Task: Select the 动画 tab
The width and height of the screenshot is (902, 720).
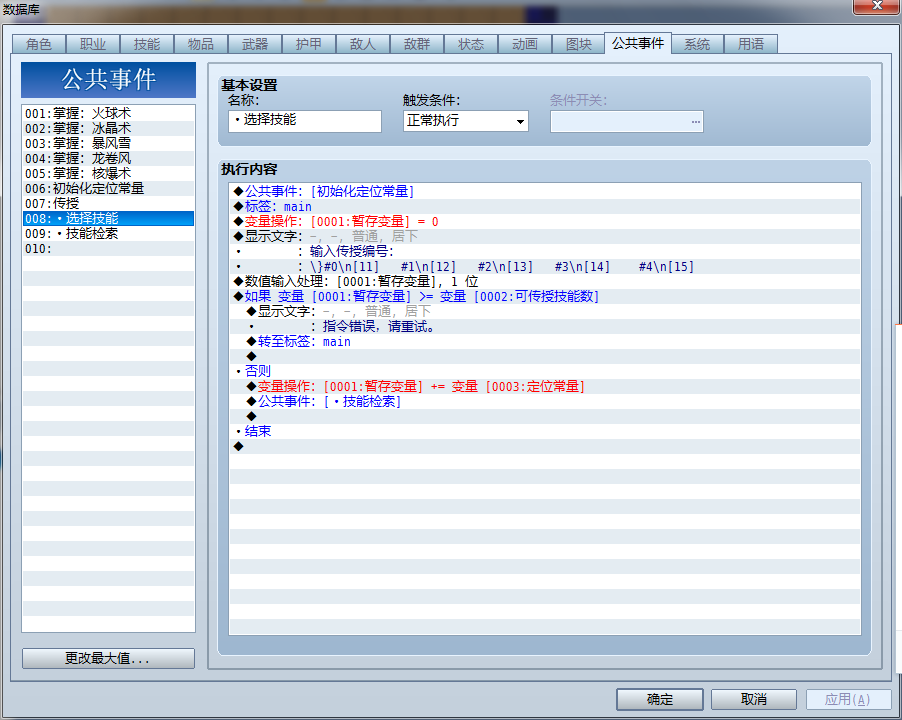Action: (525, 44)
